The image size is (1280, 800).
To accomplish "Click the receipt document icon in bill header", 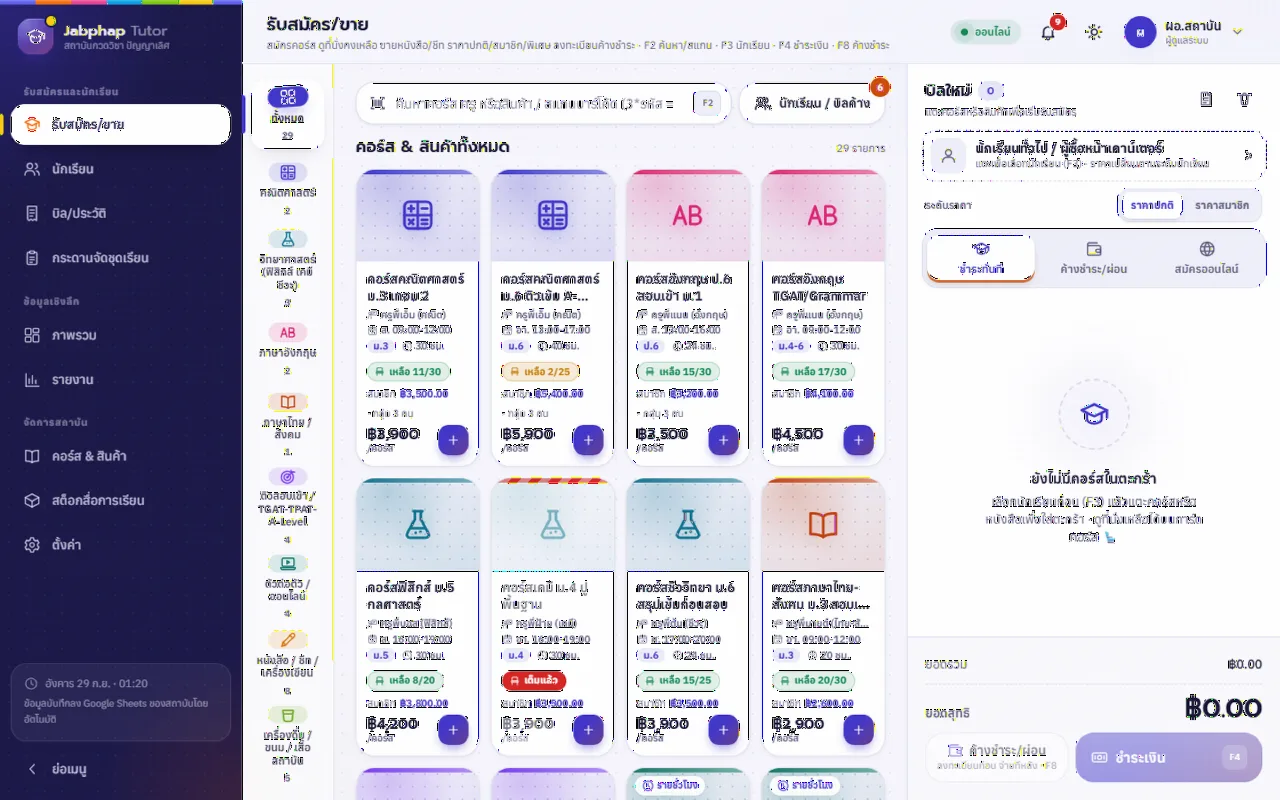I will 1206,99.
